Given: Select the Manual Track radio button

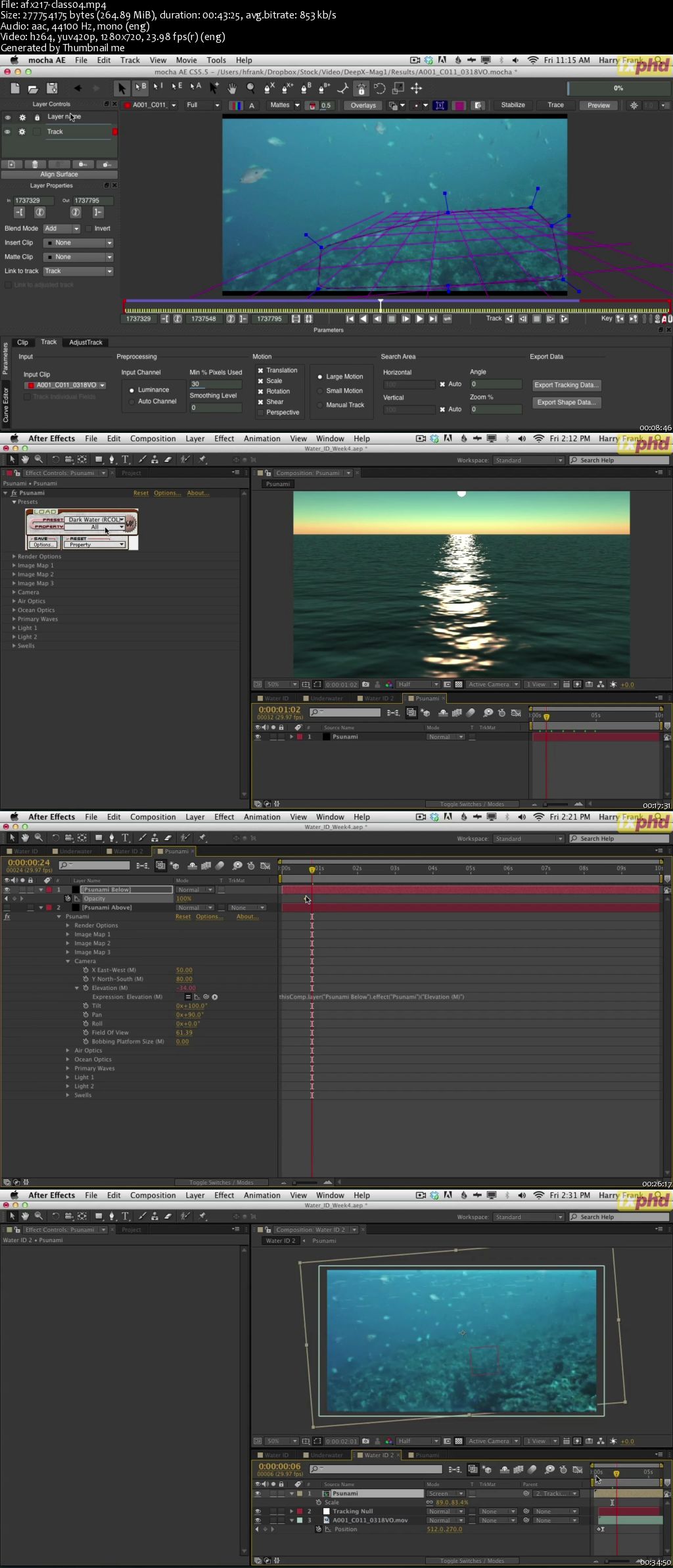Looking at the screenshot, I should point(320,405).
